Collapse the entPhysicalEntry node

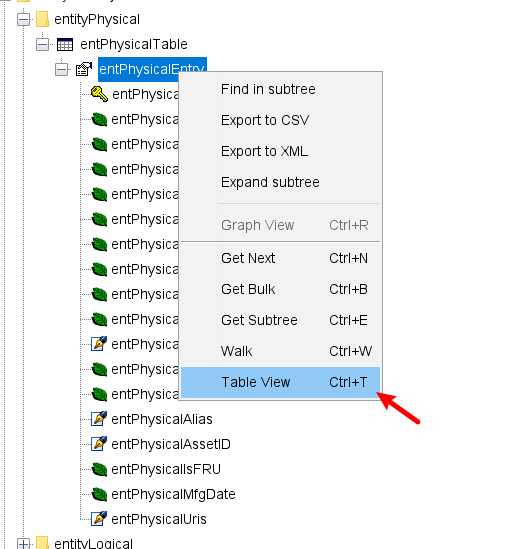coord(62,69)
